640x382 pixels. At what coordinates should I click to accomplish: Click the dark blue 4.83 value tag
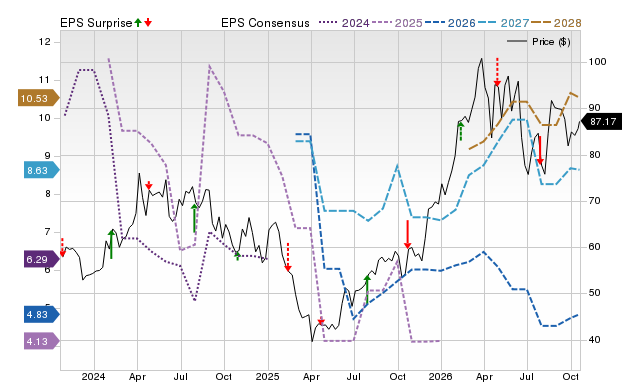[x=41, y=315]
